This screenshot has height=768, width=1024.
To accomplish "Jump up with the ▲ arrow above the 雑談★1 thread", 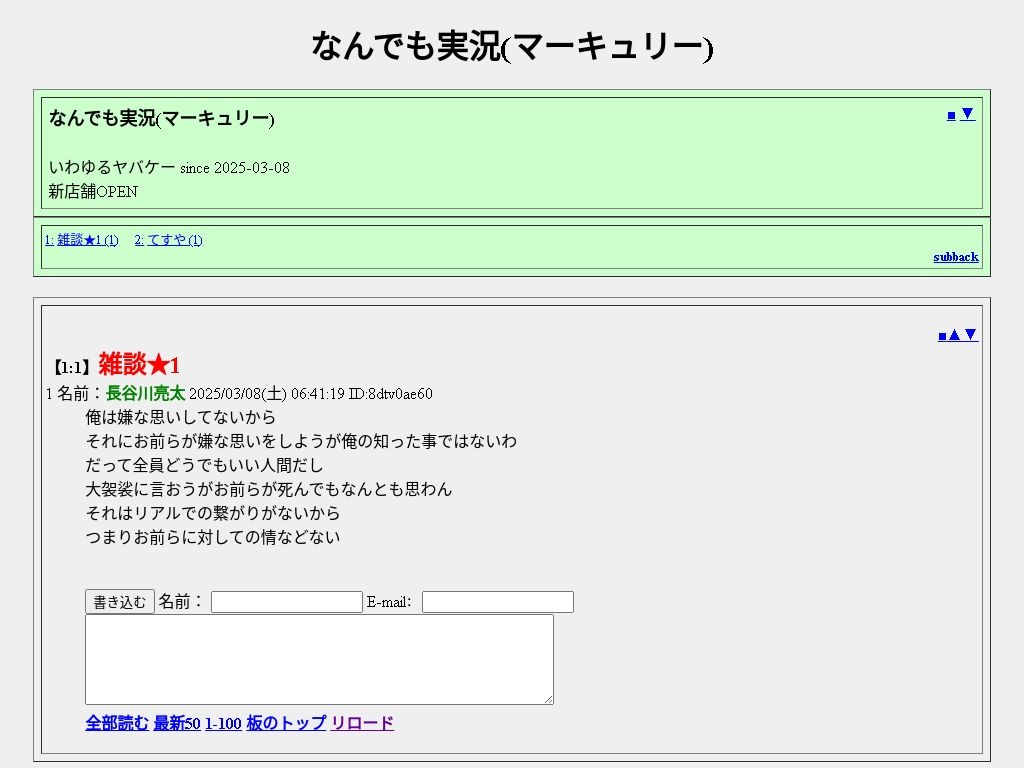I will pyautogui.click(x=954, y=335).
